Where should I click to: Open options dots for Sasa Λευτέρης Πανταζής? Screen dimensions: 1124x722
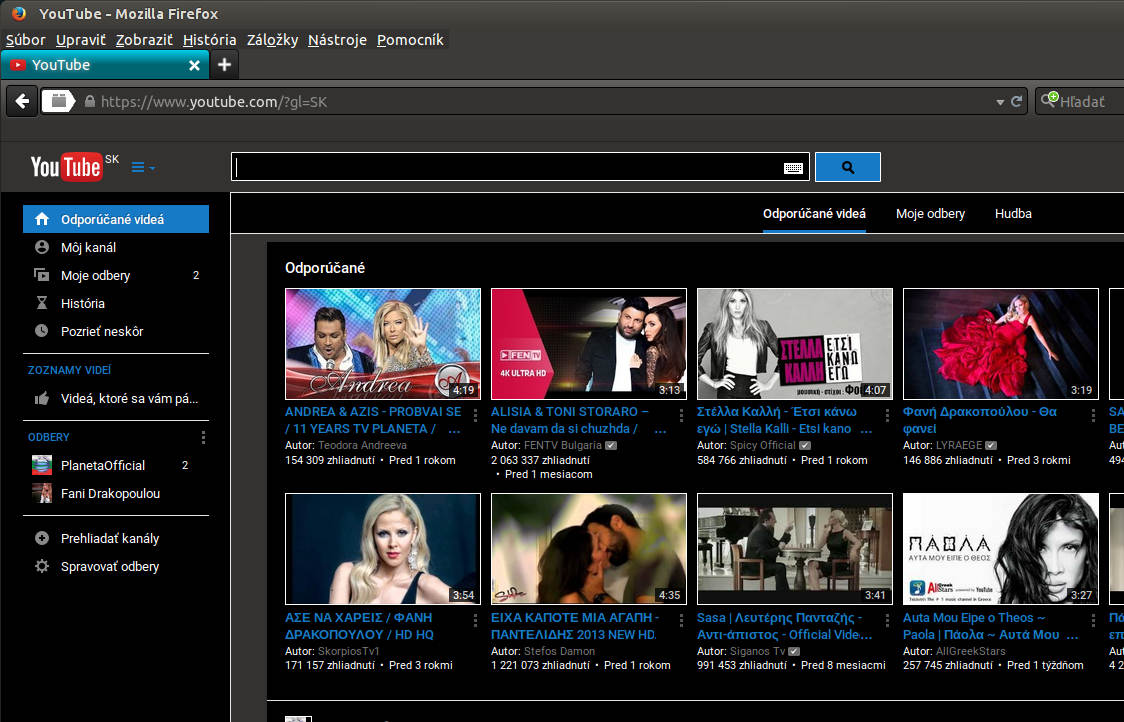pyautogui.click(x=887, y=621)
